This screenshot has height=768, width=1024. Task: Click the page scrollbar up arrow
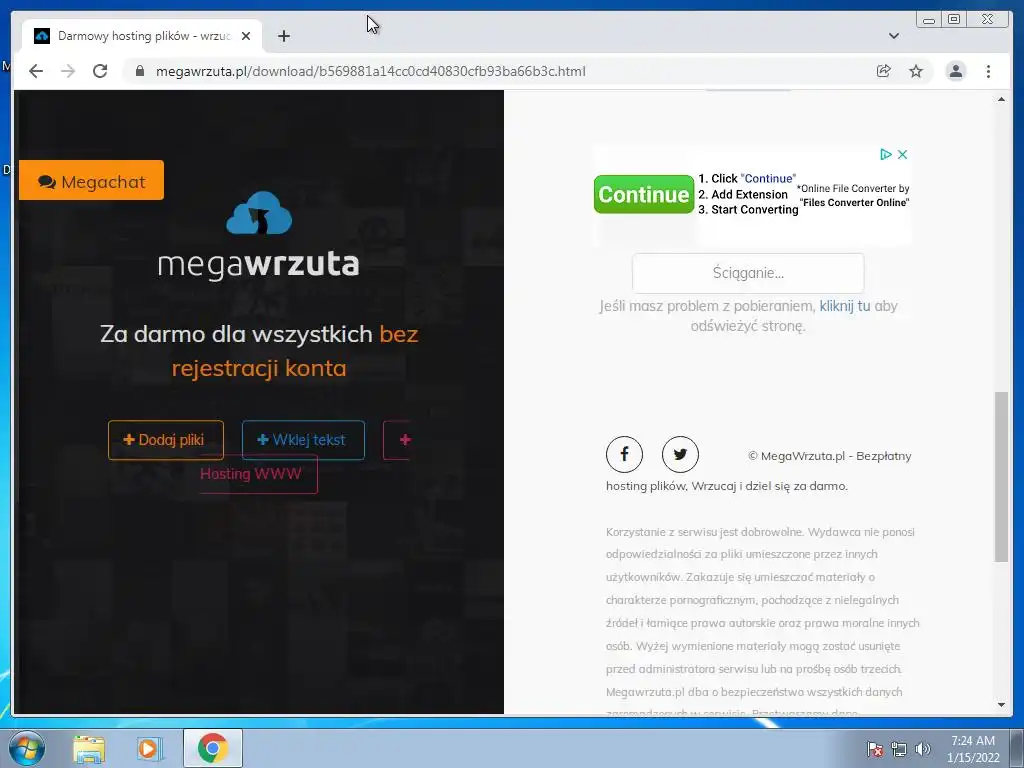pyautogui.click(x=1001, y=99)
